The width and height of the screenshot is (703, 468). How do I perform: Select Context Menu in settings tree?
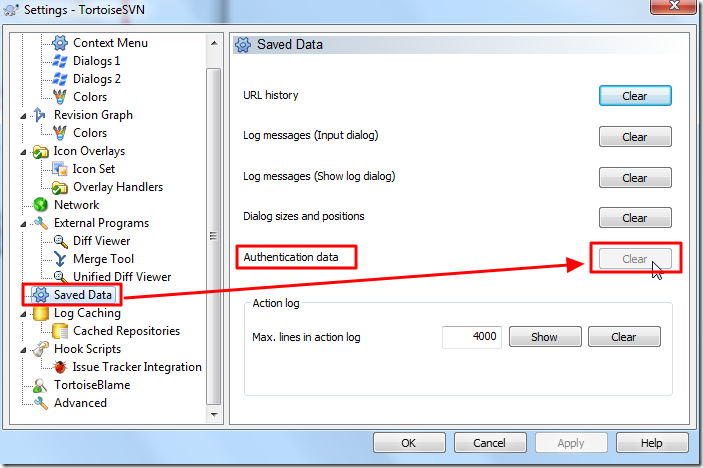[x=110, y=43]
